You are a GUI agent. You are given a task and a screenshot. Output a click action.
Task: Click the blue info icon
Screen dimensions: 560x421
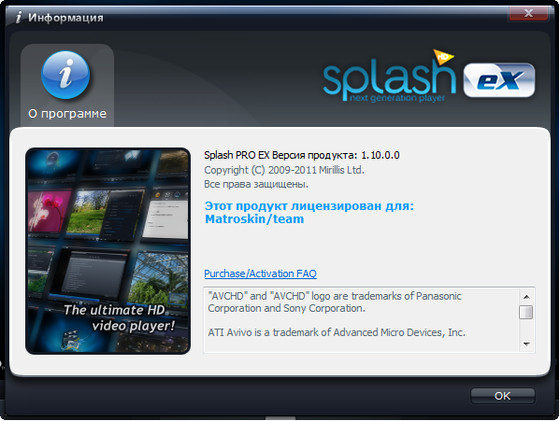tap(65, 75)
